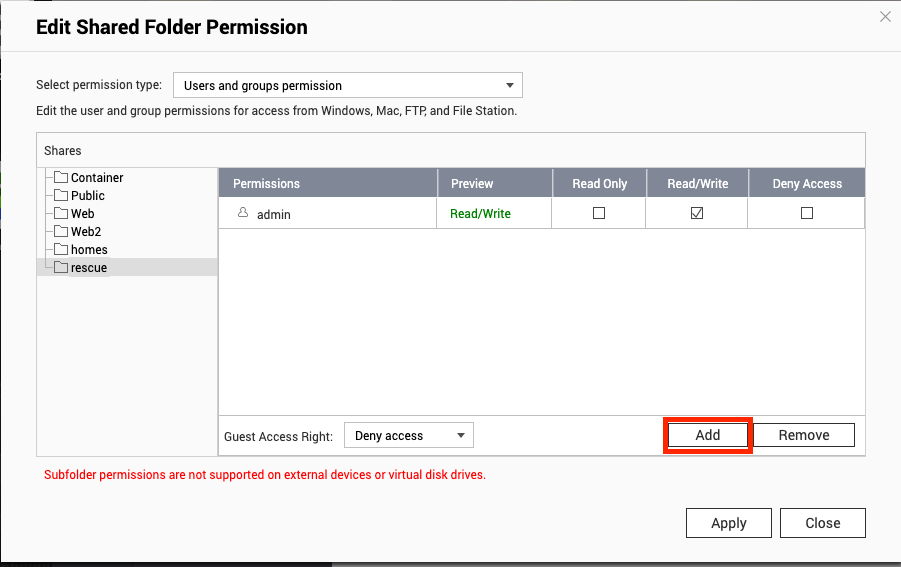Viewport: 901px width, 567px height.
Task: Uncheck Read/Write checkbox for admin
Action: click(x=697, y=213)
